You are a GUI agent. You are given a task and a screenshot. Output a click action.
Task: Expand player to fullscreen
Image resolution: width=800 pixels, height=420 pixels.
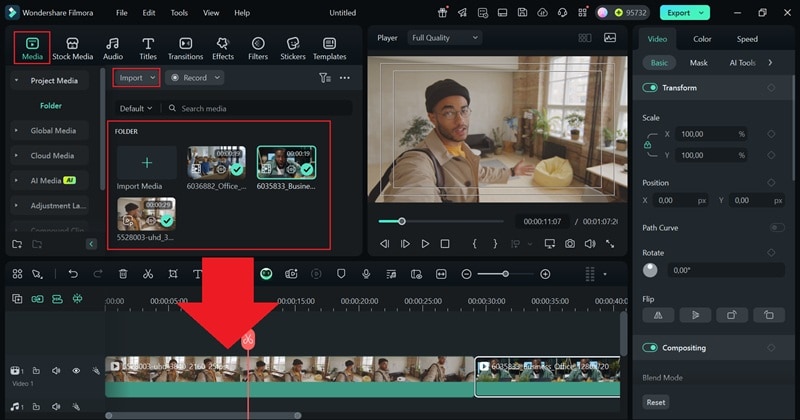pyautogui.click(x=610, y=244)
